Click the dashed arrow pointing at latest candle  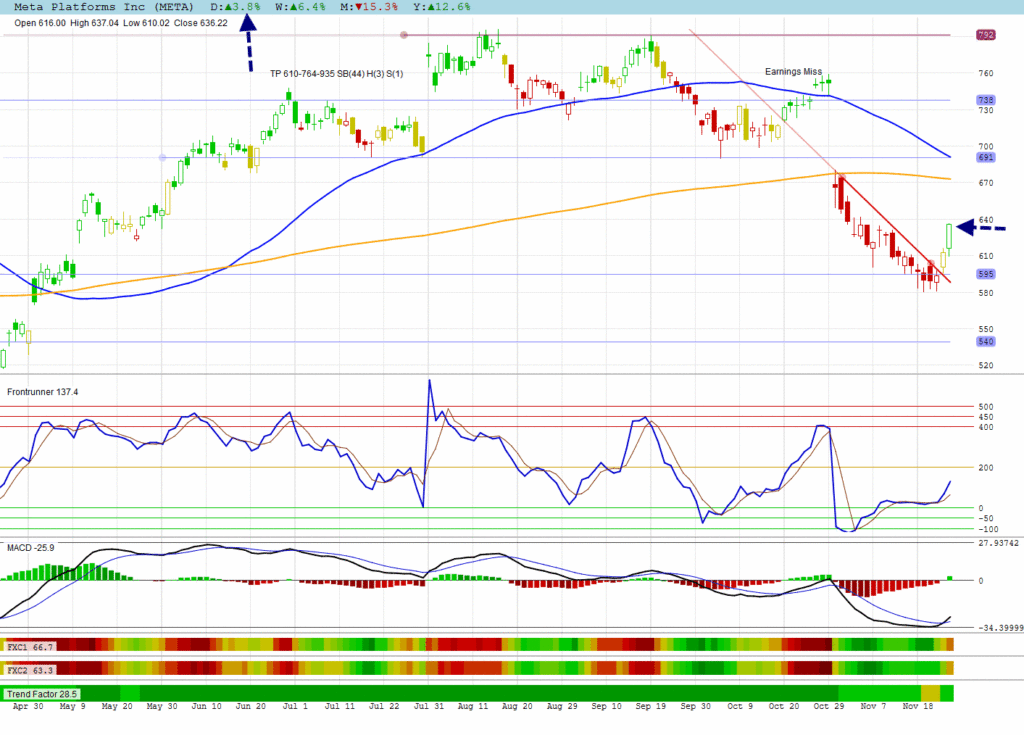click(x=981, y=228)
